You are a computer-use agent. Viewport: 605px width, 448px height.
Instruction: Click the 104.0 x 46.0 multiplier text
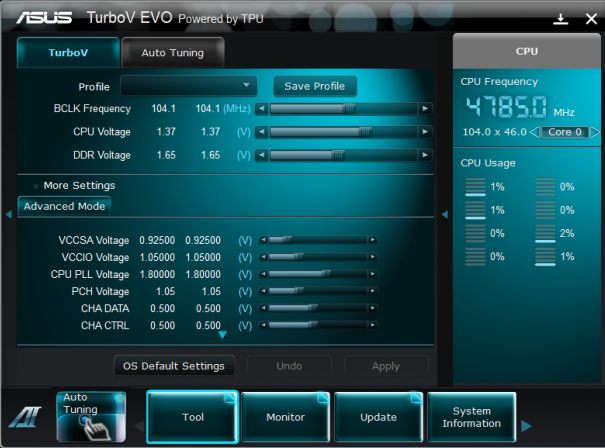(x=495, y=132)
